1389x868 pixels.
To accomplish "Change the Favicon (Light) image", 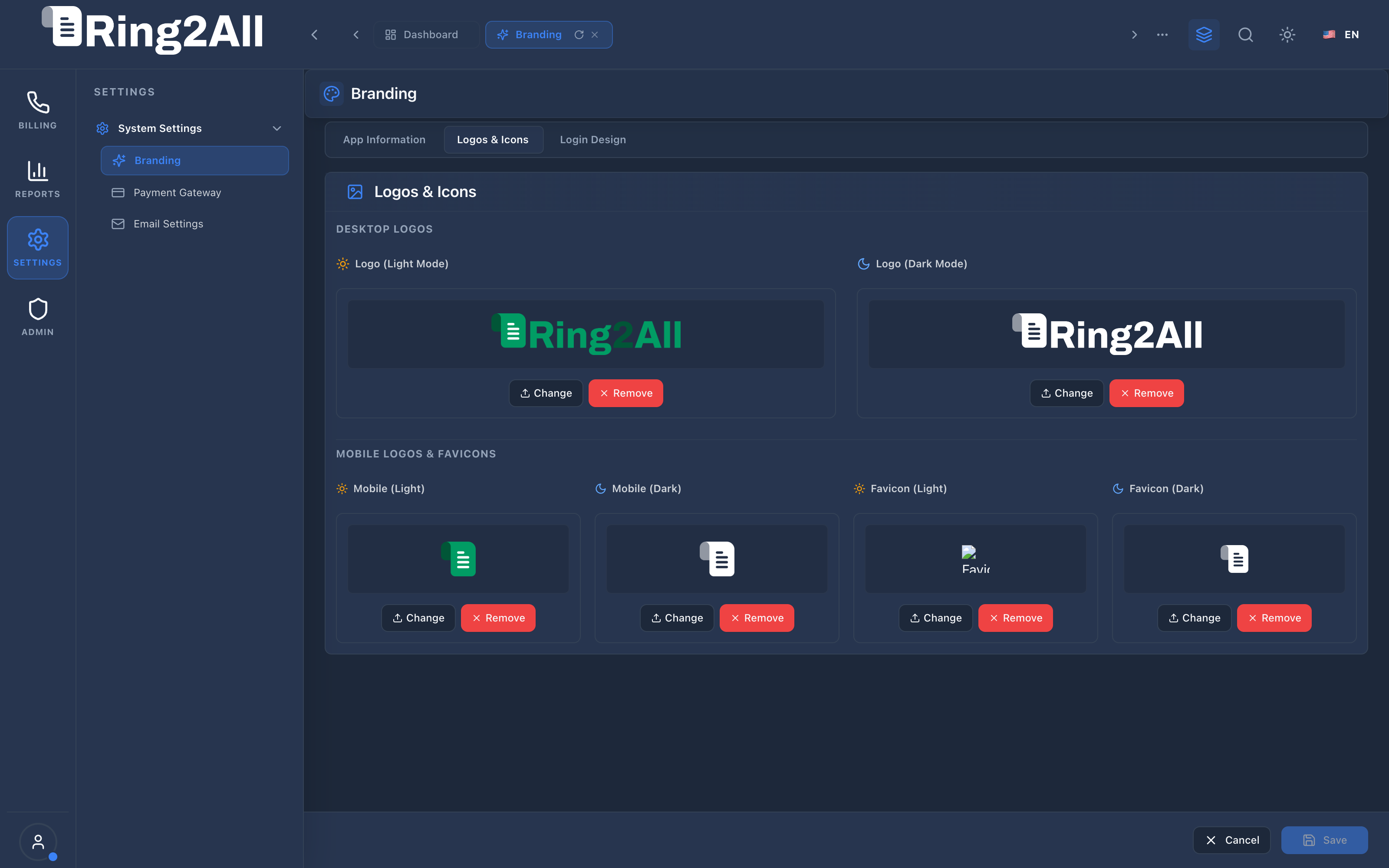I will (935, 618).
